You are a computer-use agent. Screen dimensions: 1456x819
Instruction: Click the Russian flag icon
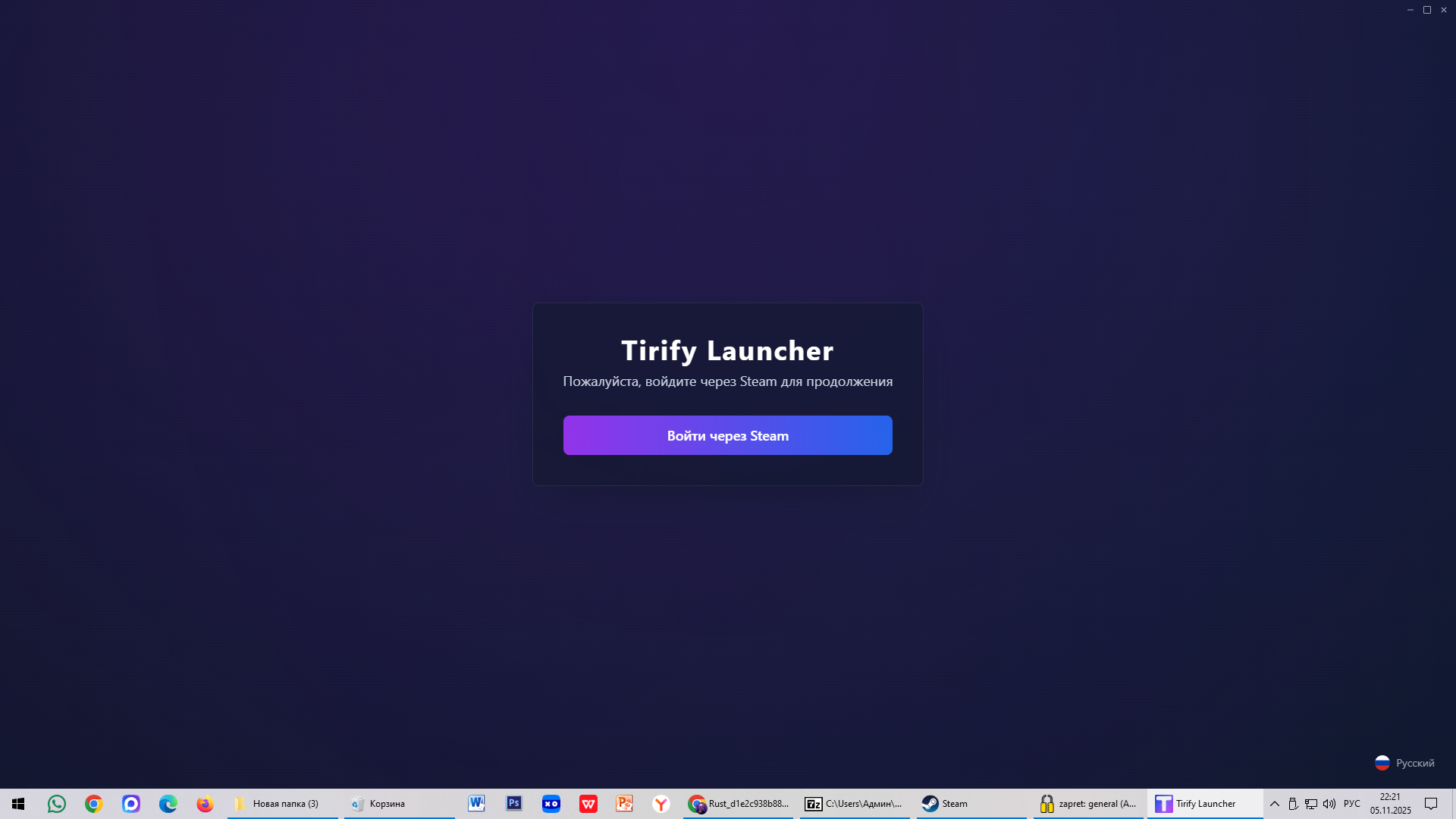point(1382,763)
